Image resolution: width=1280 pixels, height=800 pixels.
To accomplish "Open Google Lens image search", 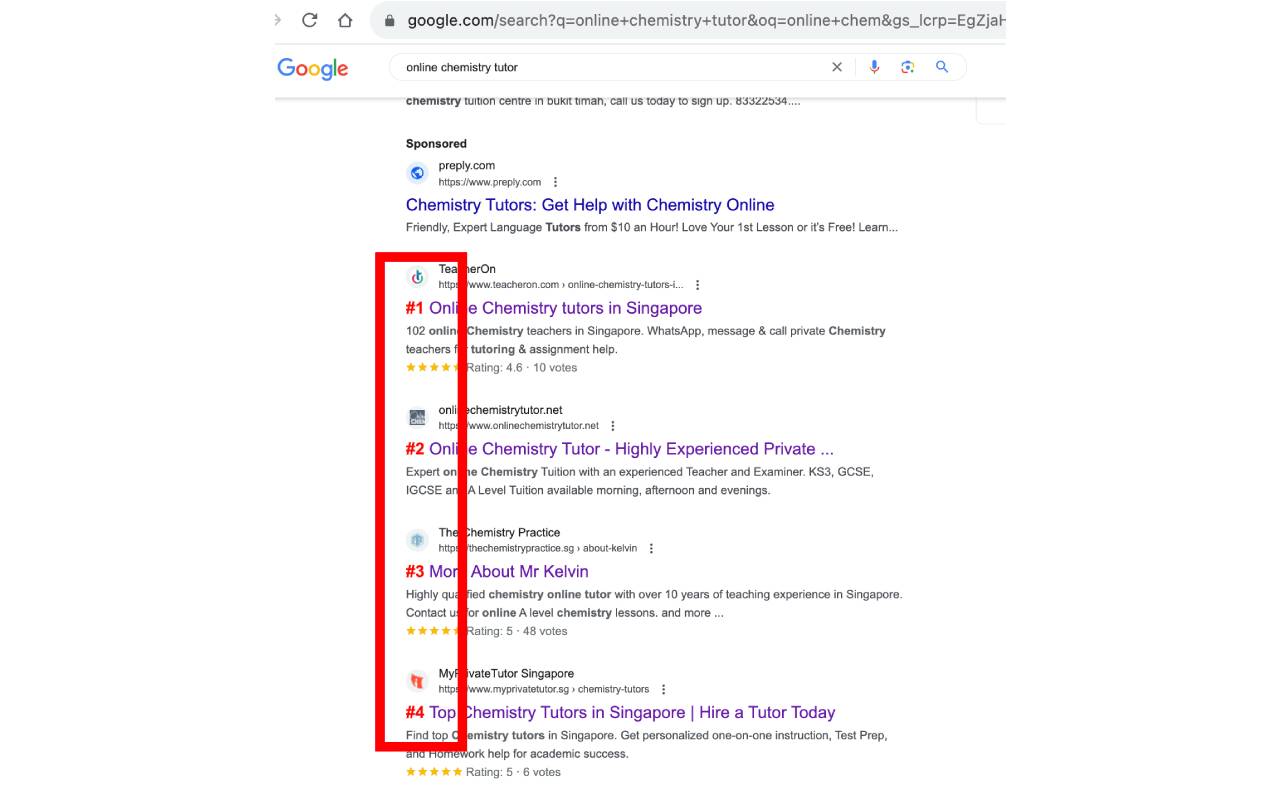I will tap(908, 66).
